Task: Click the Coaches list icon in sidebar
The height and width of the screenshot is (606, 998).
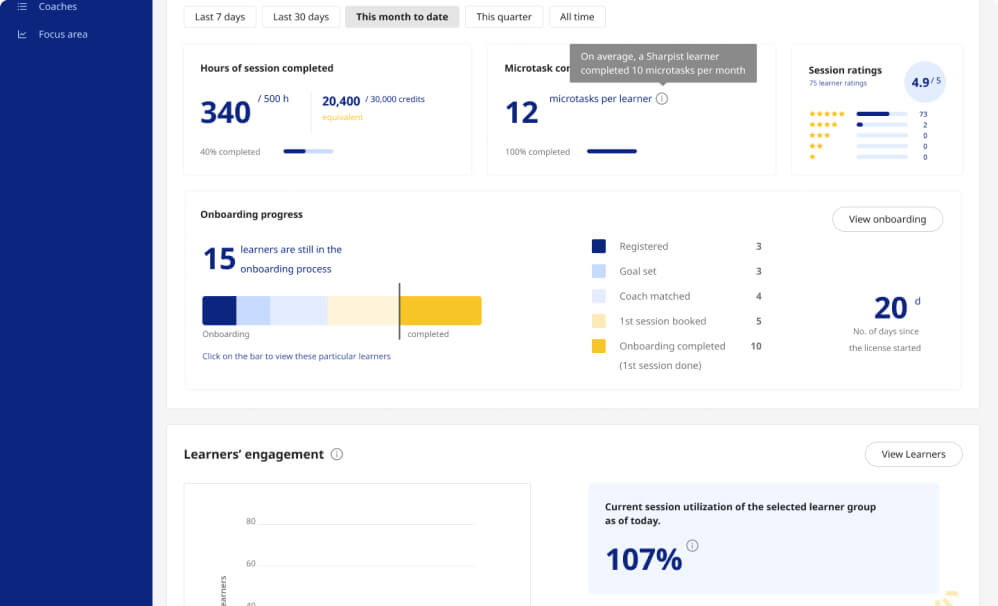Action: pyautogui.click(x=22, y=7)
